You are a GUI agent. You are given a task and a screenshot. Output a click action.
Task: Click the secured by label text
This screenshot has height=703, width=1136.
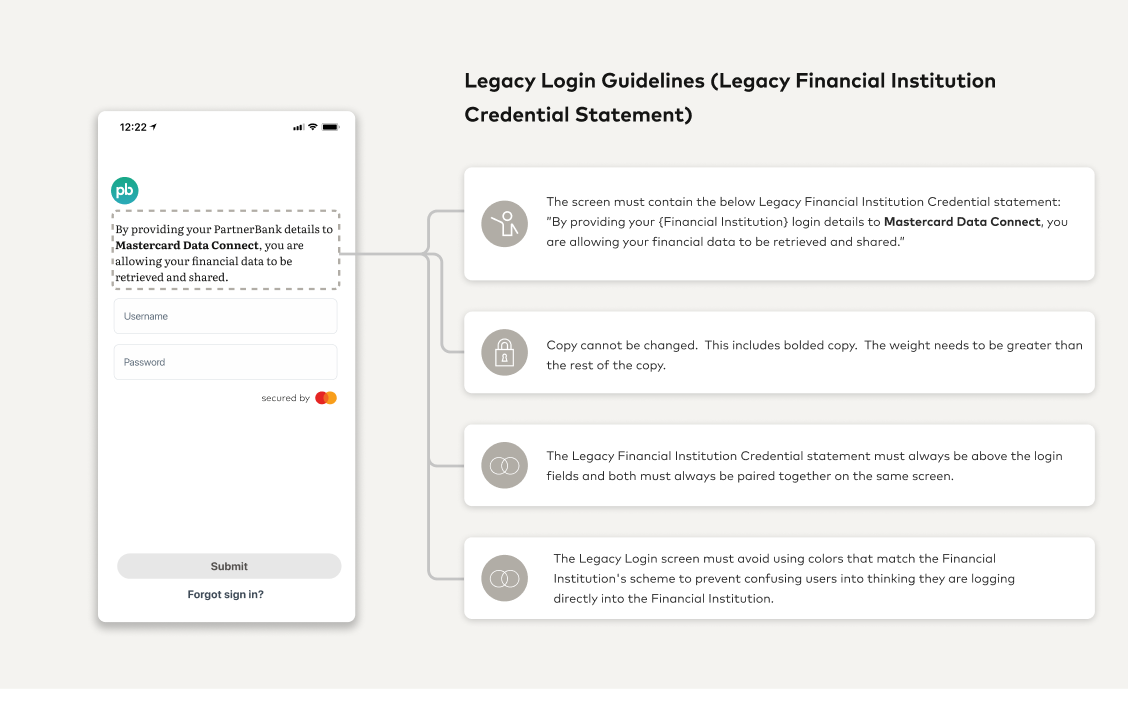click(285, 398)
